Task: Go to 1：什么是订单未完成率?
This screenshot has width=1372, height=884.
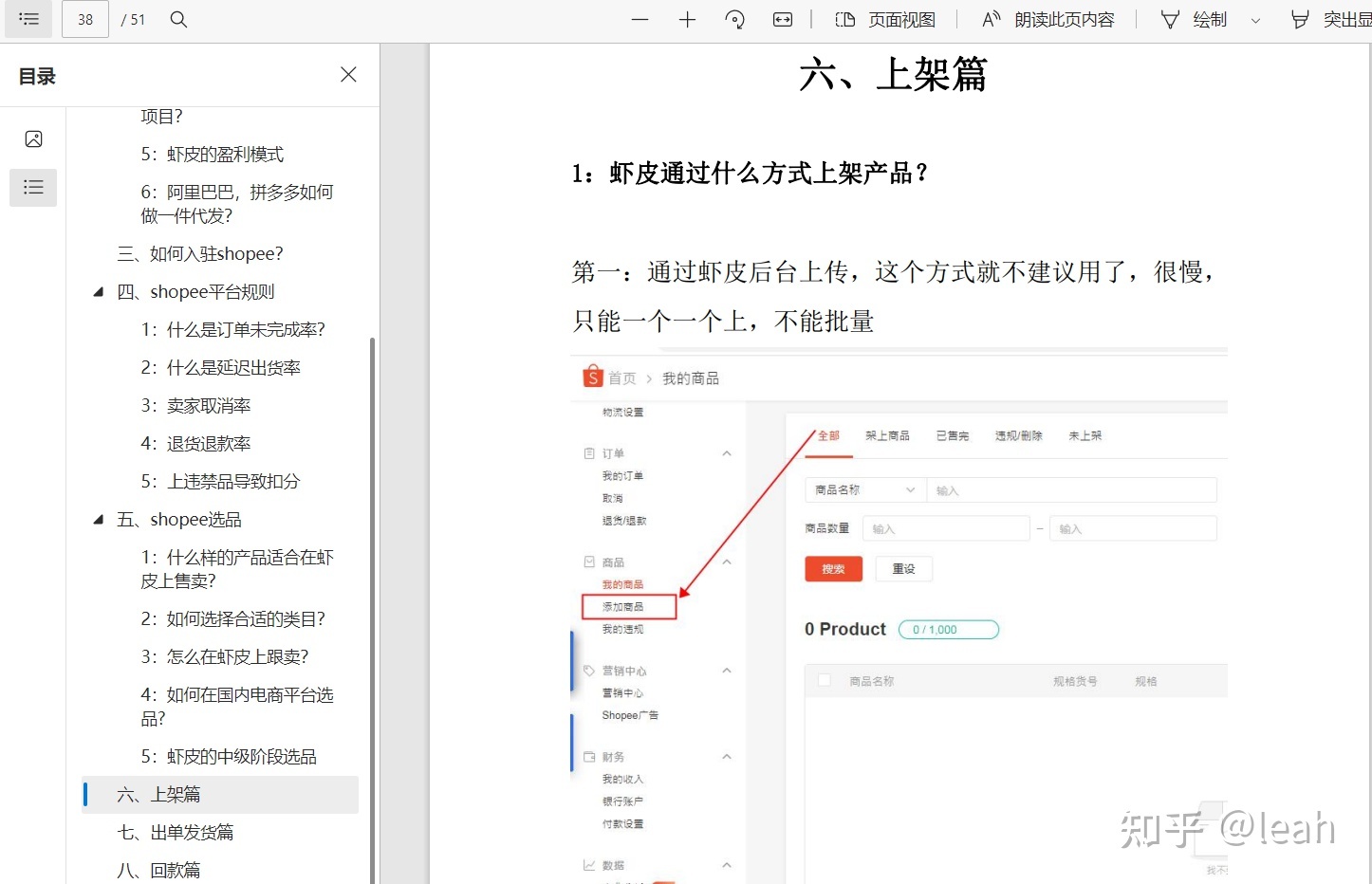Action: point(232,330)
